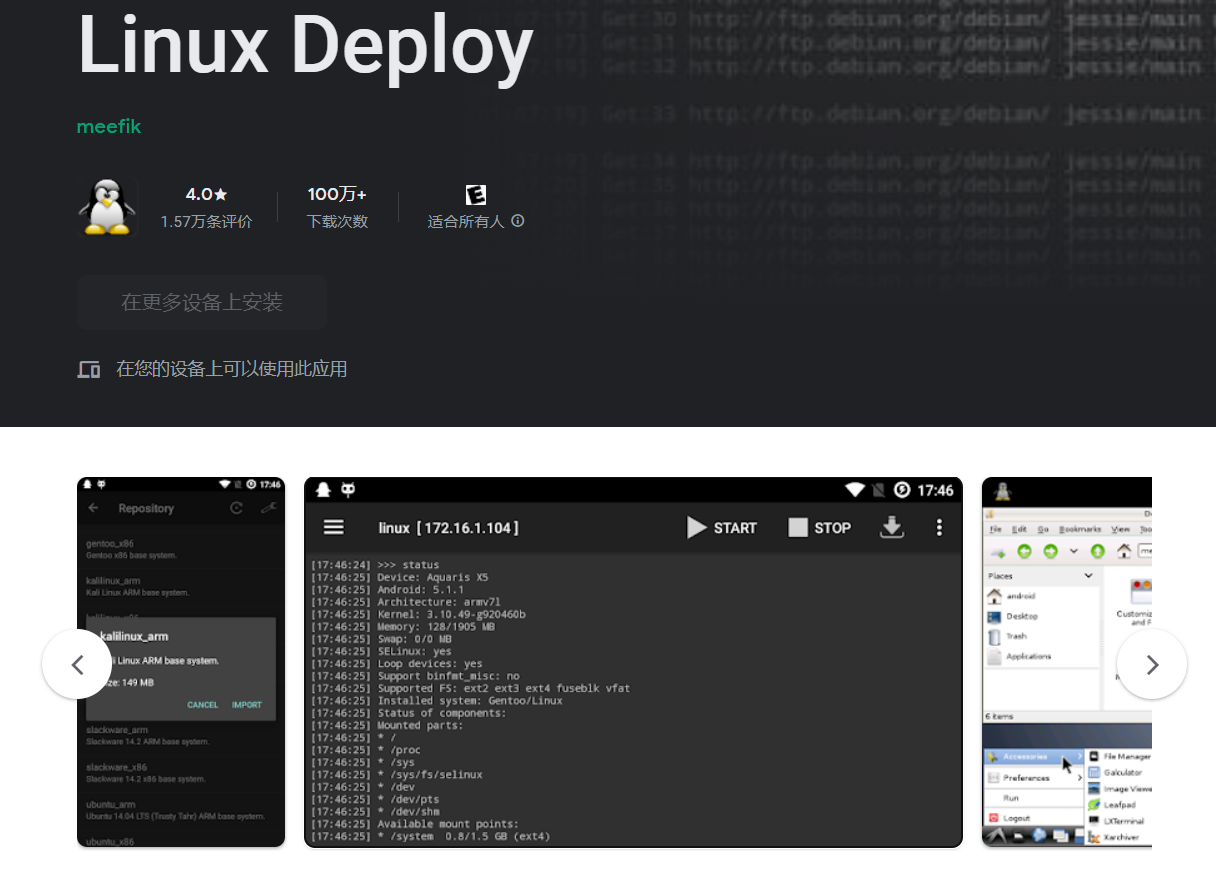This screenshot has width=1216, height=870.
Task: Open the terminal status screenshot thumbnail
Action: 633,662
